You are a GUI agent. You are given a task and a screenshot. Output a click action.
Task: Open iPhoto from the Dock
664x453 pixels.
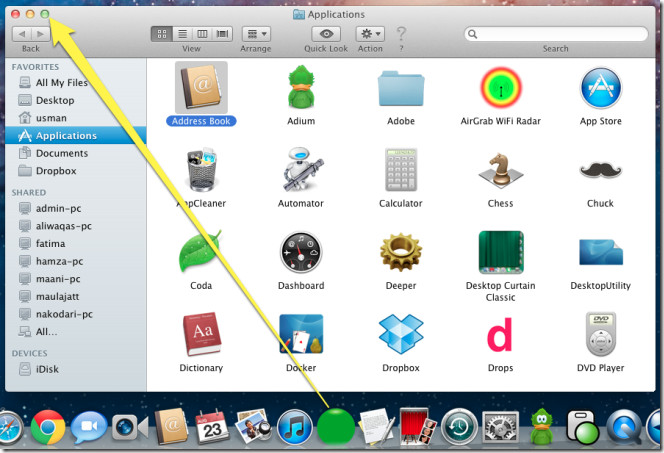pos(253,427)
